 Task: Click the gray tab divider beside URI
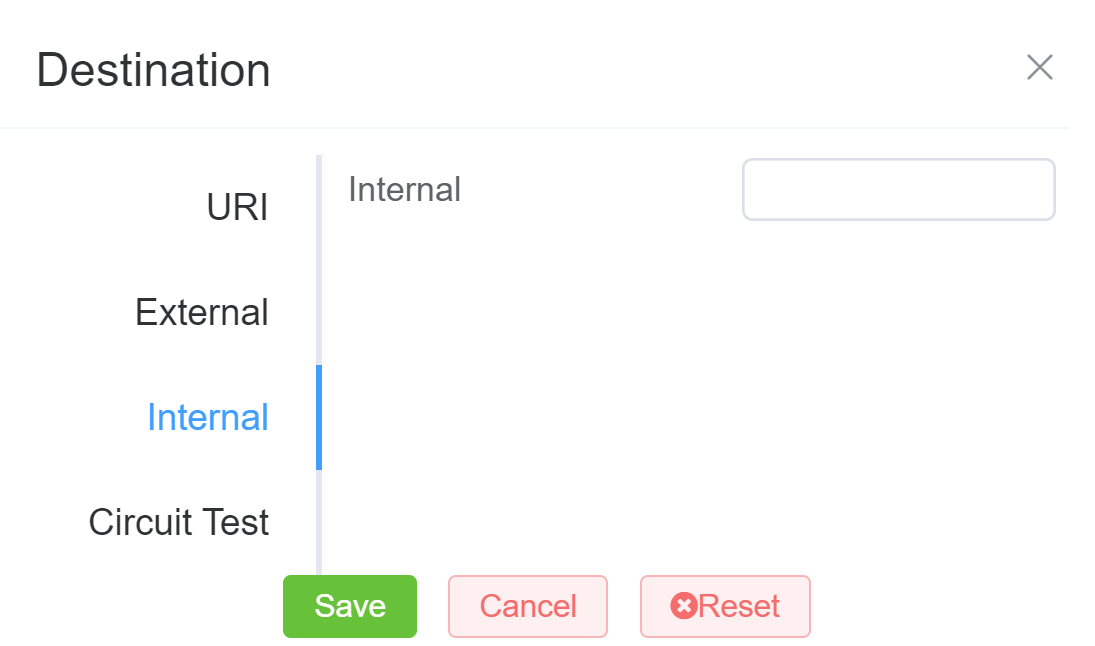click(319, 208)
